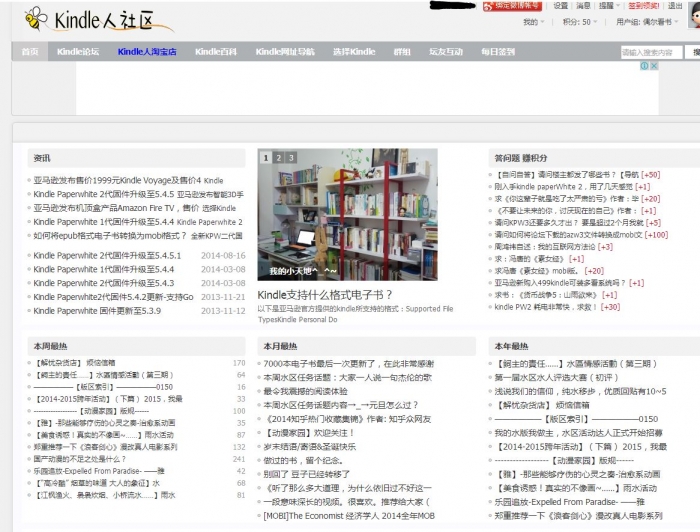Screen dimensions: 700x532
Task: Open 岁末结语/寄语&圣诞快乐 thread
Action: point(310,447)
